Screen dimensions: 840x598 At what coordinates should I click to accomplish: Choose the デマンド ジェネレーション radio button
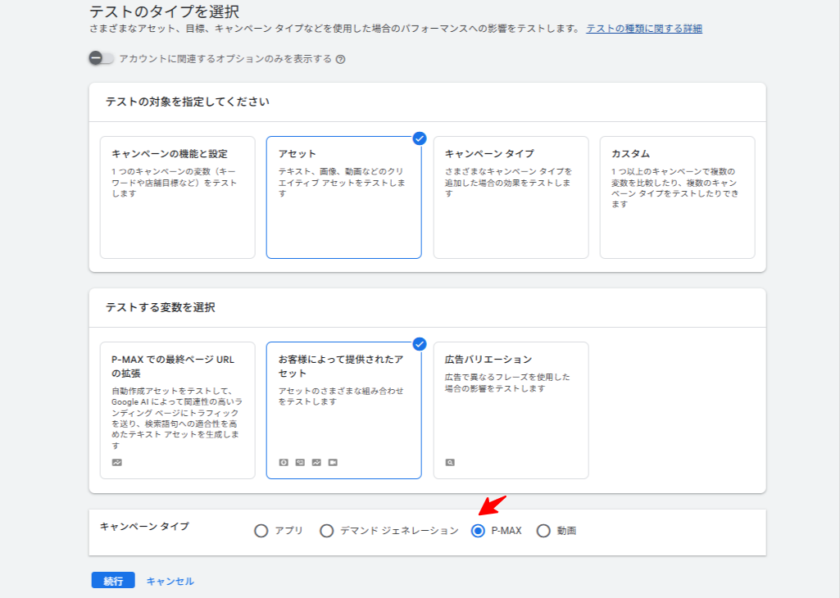pyautogui.click(x=327, y=531)
